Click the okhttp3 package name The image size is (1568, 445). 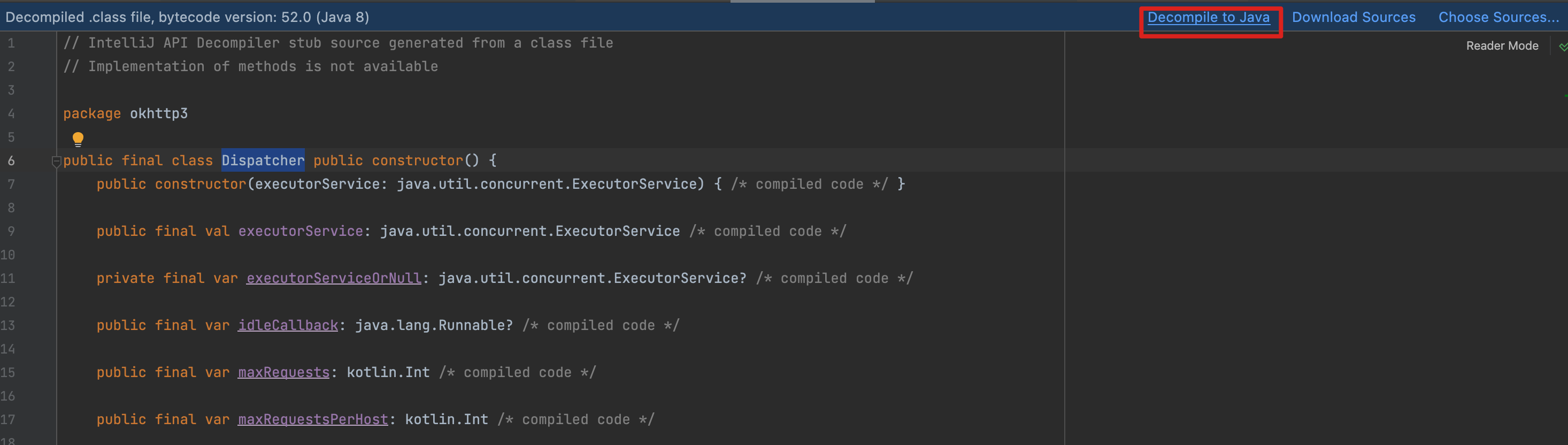pyautogui.click(x=159, y=113)
